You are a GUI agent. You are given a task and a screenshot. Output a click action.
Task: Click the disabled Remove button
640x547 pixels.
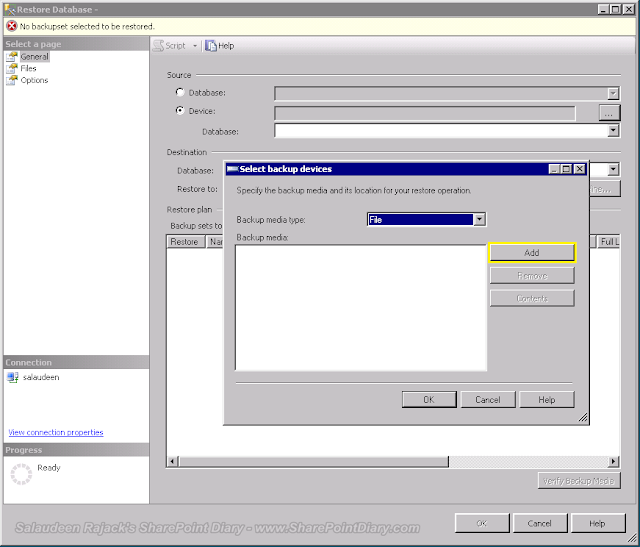[532, 276]
